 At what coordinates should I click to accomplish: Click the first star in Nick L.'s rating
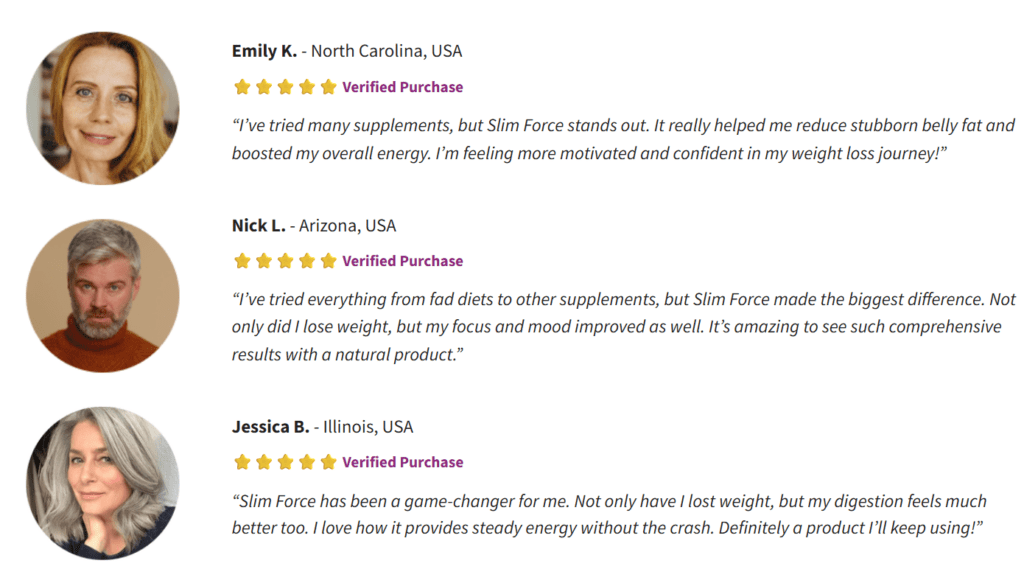pyautogui.click(x=242, y=261)
